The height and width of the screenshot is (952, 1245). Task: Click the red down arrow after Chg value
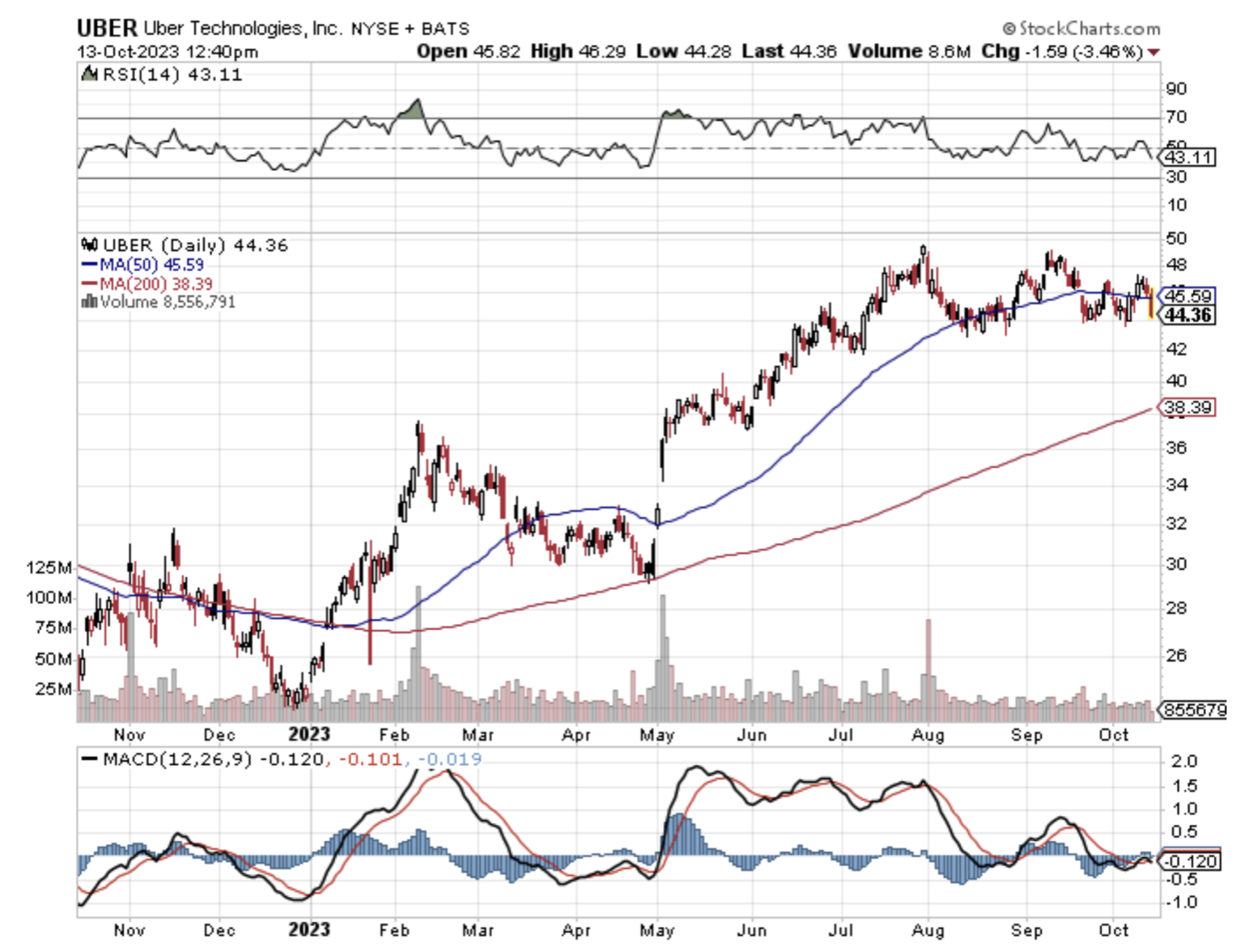1154,52
